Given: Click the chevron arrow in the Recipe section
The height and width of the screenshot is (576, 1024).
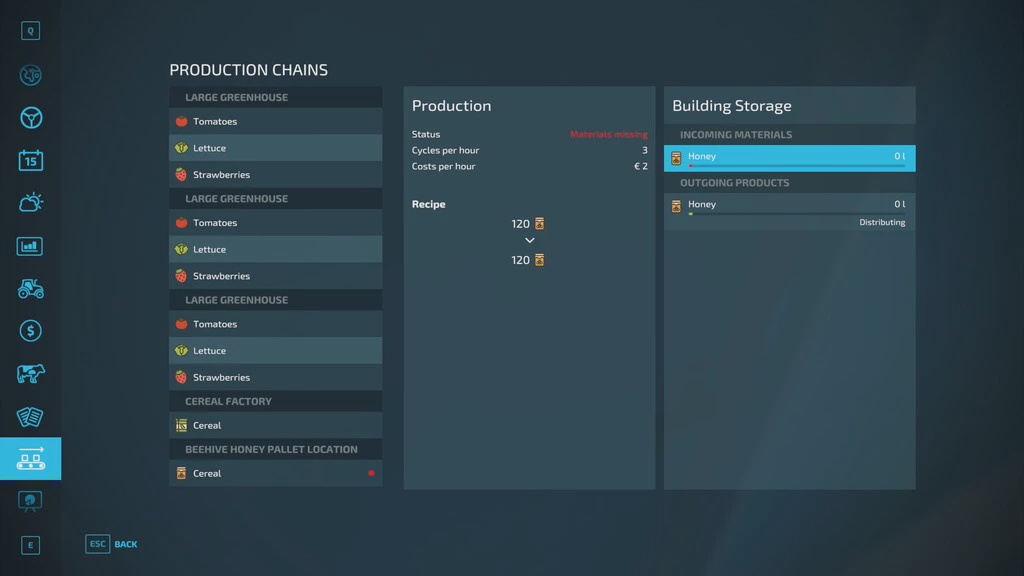Looking at the screenshot, I should coord(529,241).
